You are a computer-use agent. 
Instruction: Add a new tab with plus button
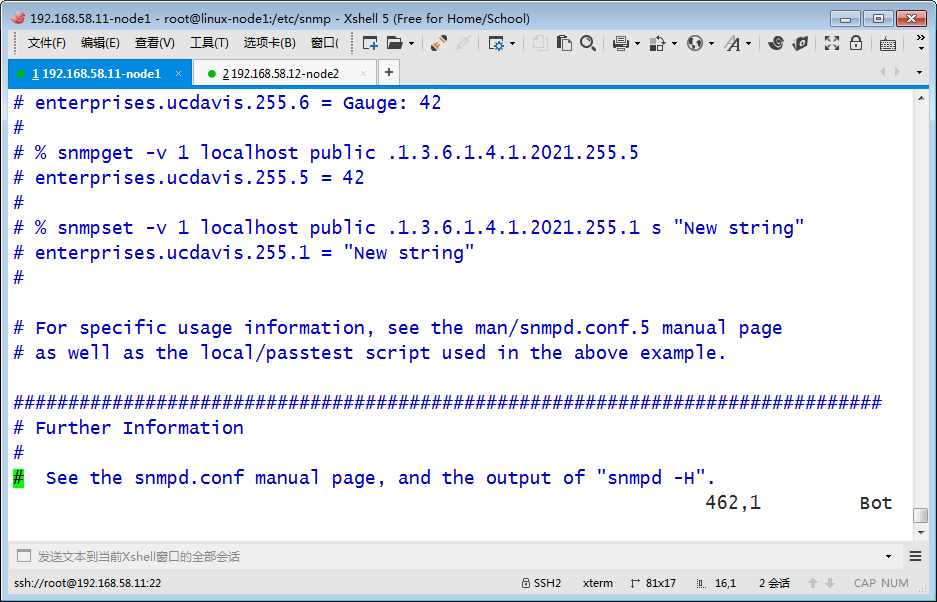(389, 72)
